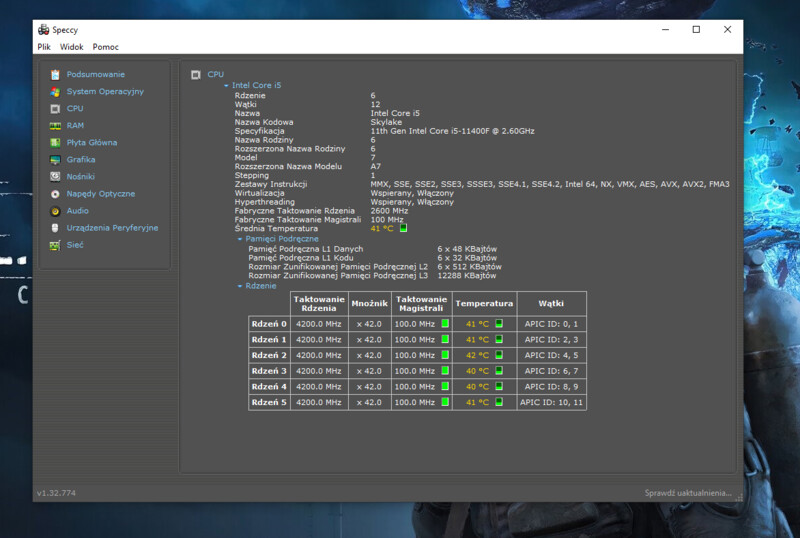Open the Płyta Główna motherboard icon
The width and height of the screenshot is (800, 538).
click(56, 143)
